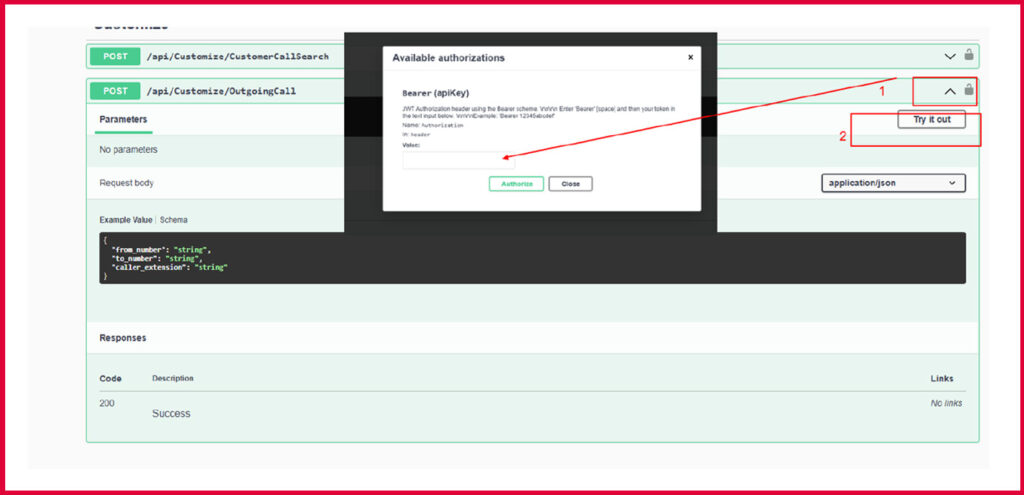The height and width of the screenshot is (495, 1024).
Task: Click the POST badge for CustomerCallSearch
Action: pos(115,56)
